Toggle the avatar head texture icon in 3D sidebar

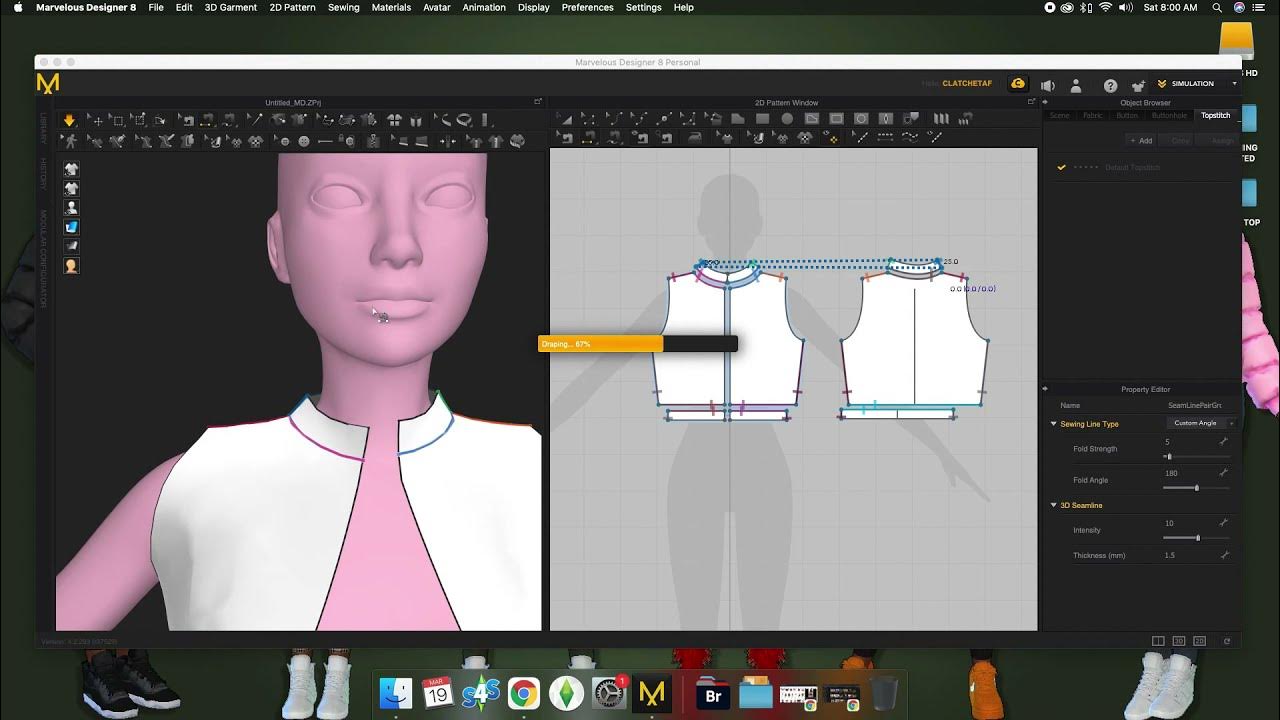[71, 266]
